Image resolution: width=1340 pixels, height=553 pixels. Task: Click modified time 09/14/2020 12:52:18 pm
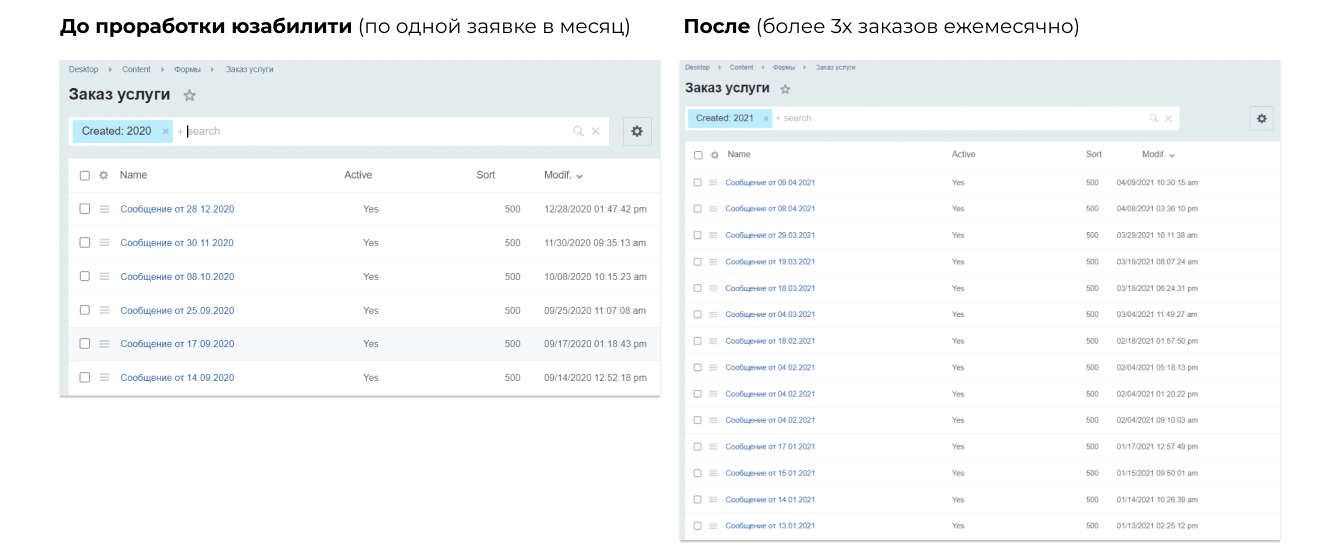point(595,377)
